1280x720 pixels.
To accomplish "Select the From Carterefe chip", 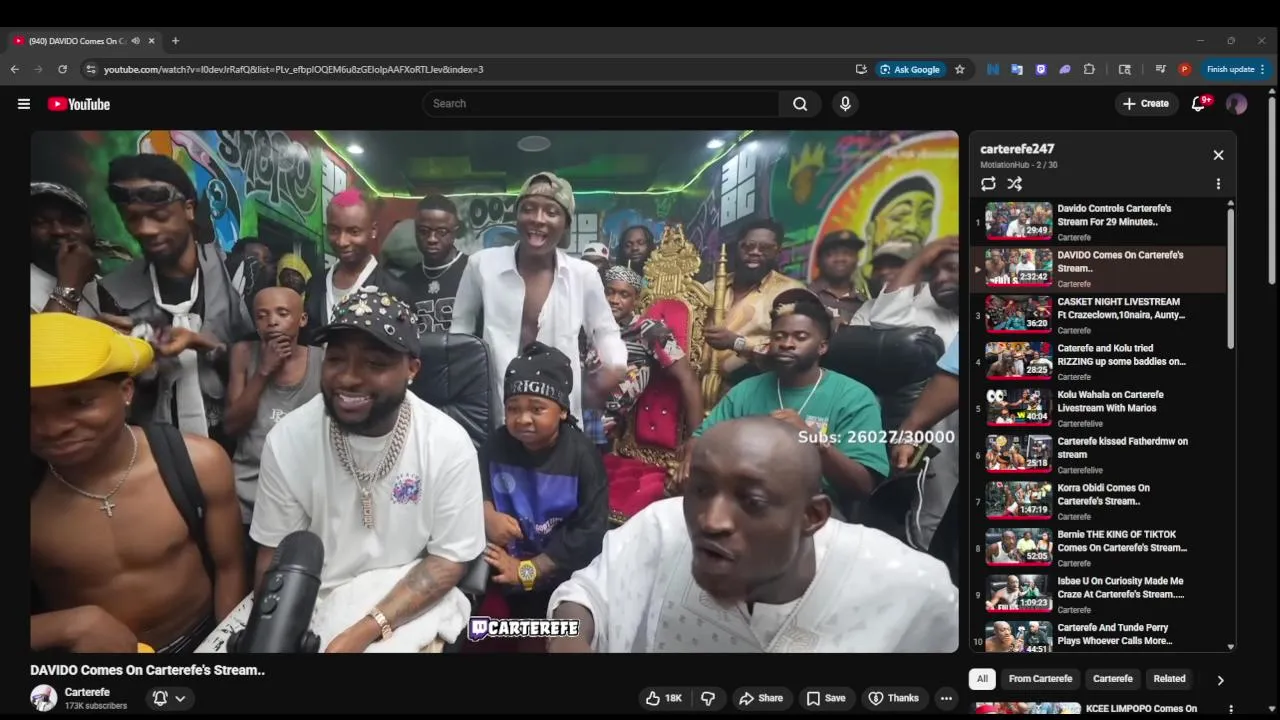I will click(1040, 679).
